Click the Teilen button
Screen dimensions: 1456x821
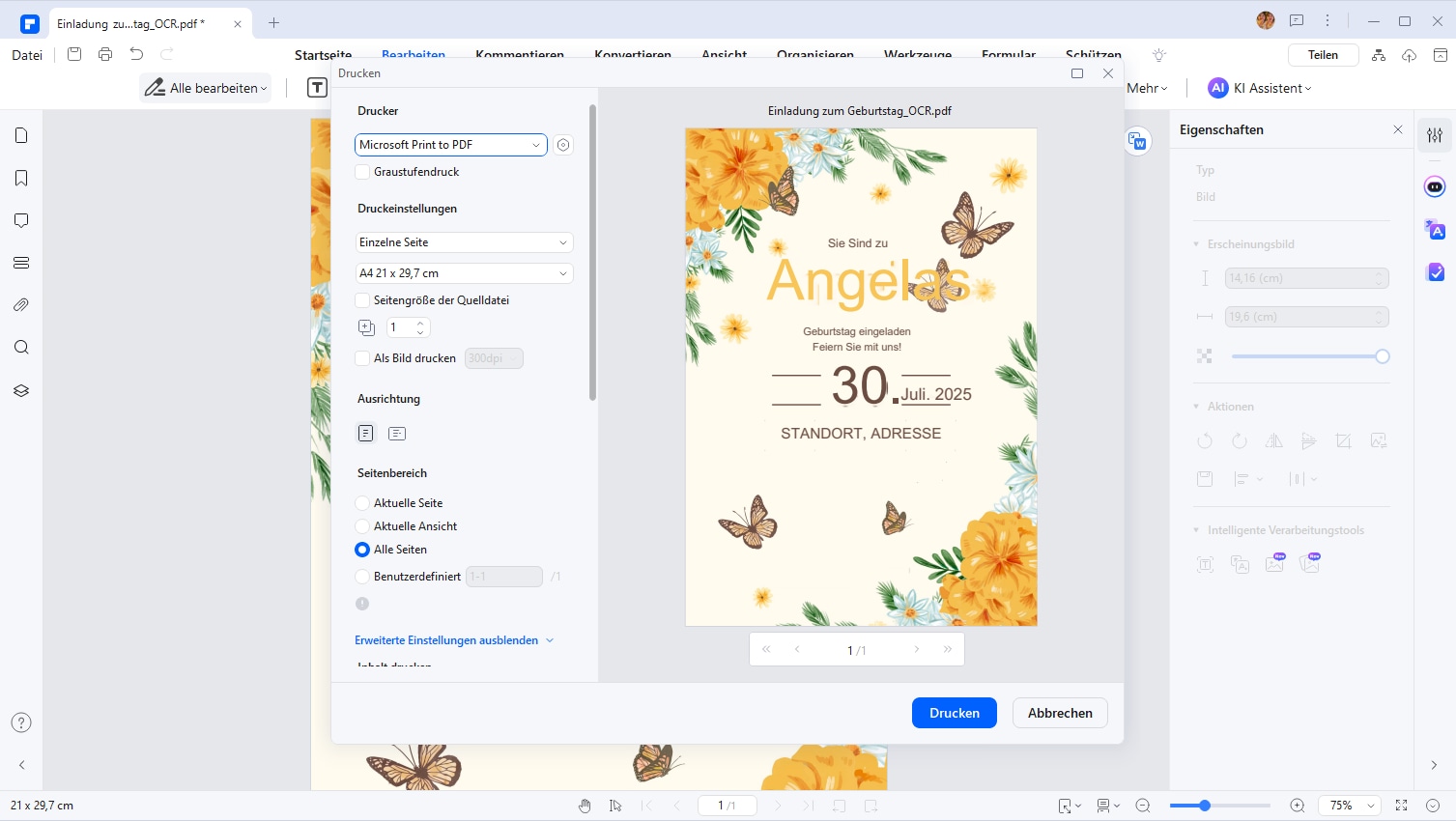[x=1323, y=55]
